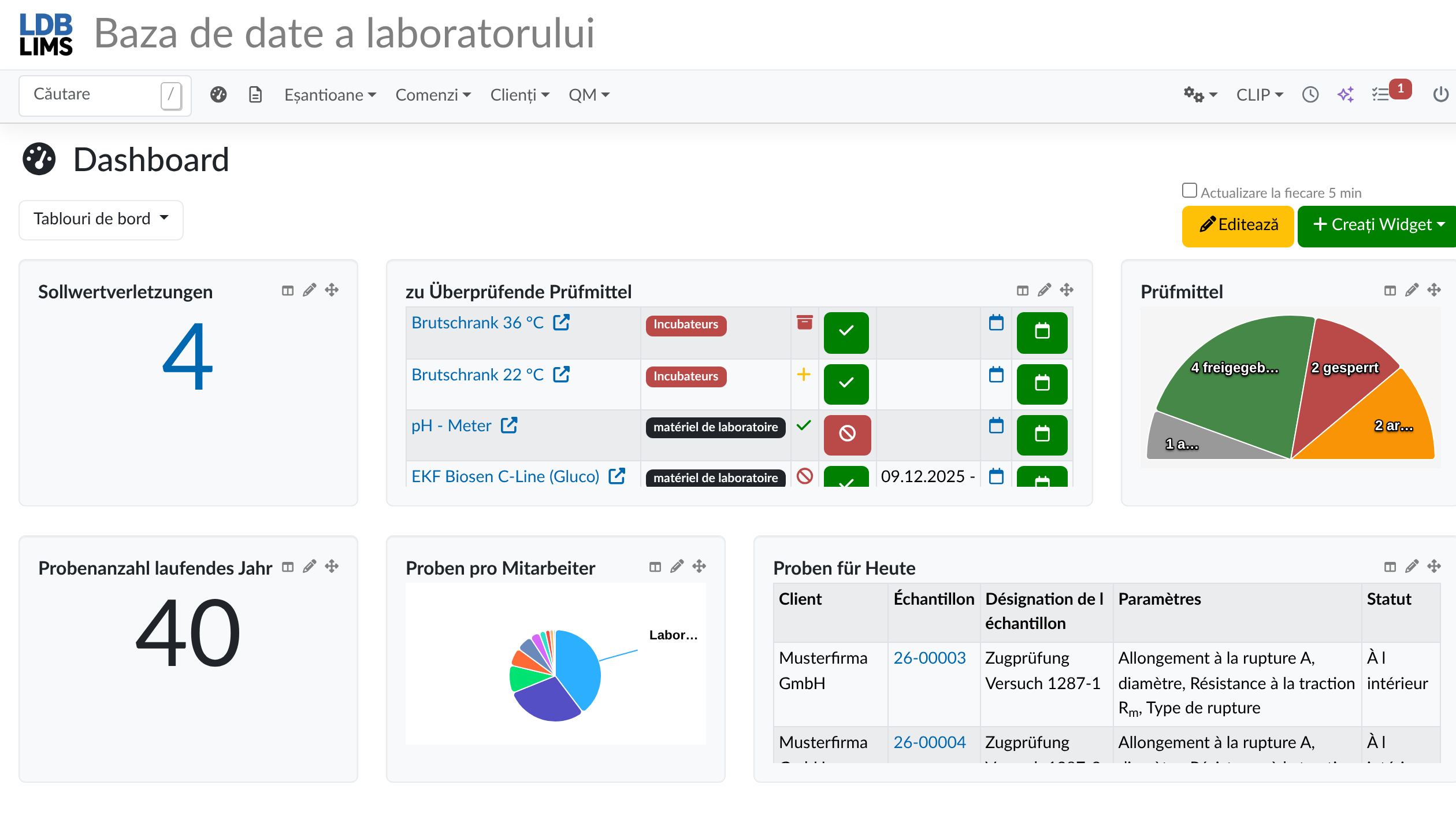Click green checkmark button in Brutschrank 36 °C row
This screenshot has height=829, width=1456.
pyautogui.click(x=846, y=332)
